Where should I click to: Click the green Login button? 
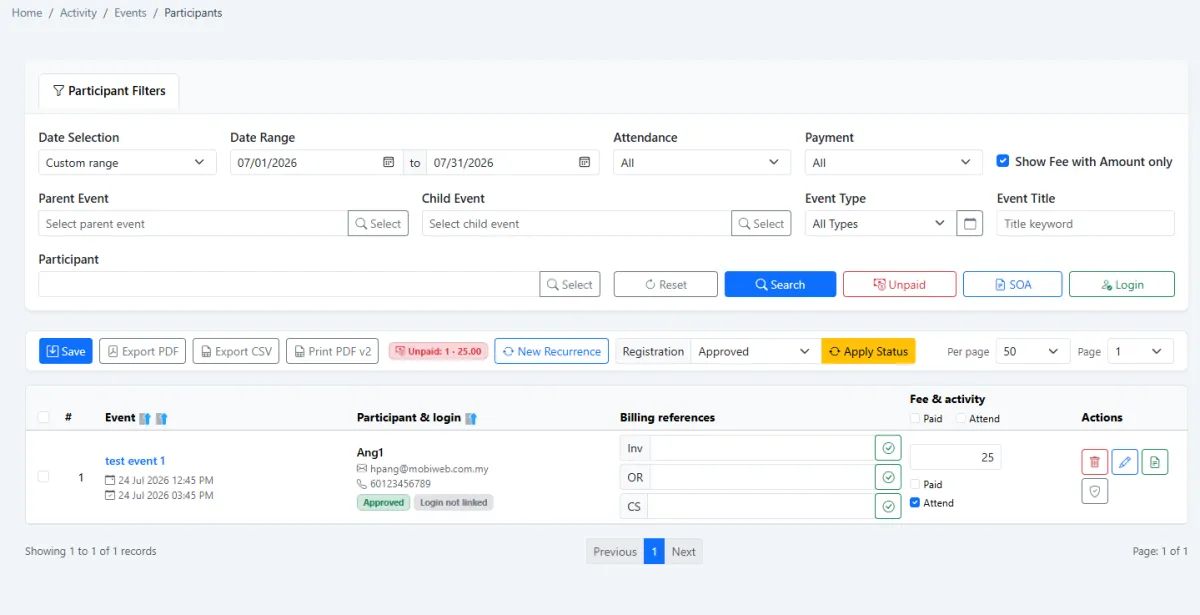point(1122,284)
